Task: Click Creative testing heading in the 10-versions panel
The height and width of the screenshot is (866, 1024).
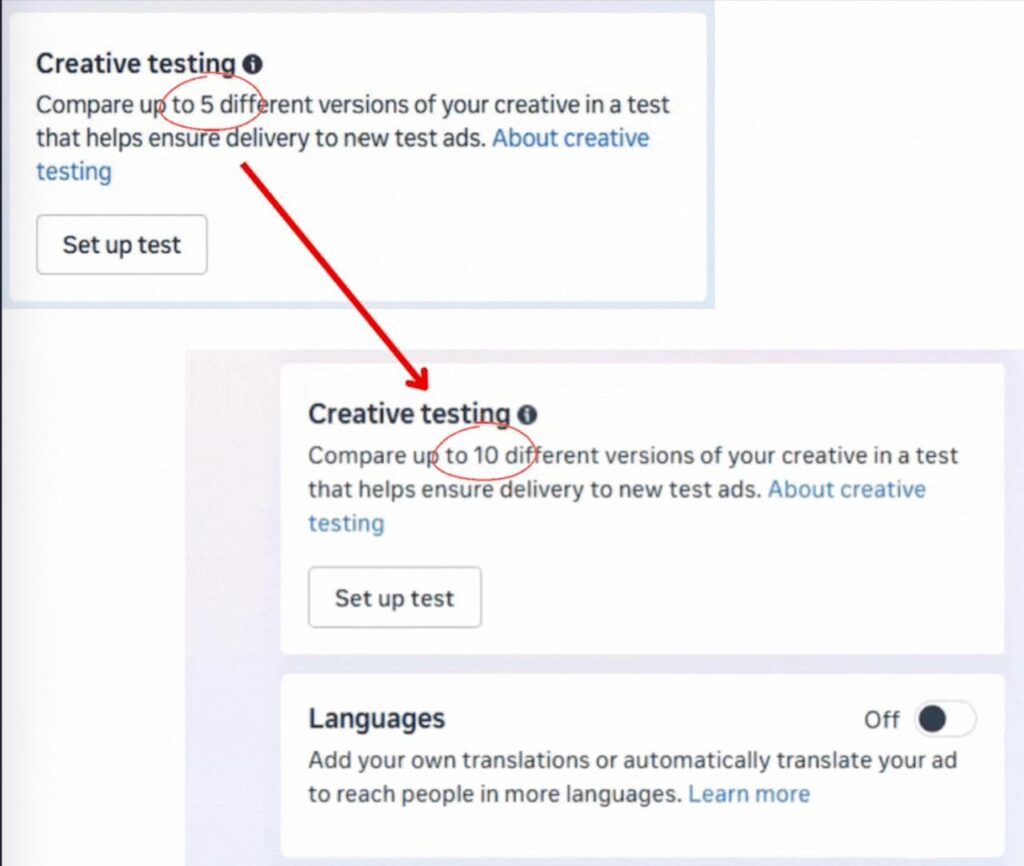Action: pos(408,414)
